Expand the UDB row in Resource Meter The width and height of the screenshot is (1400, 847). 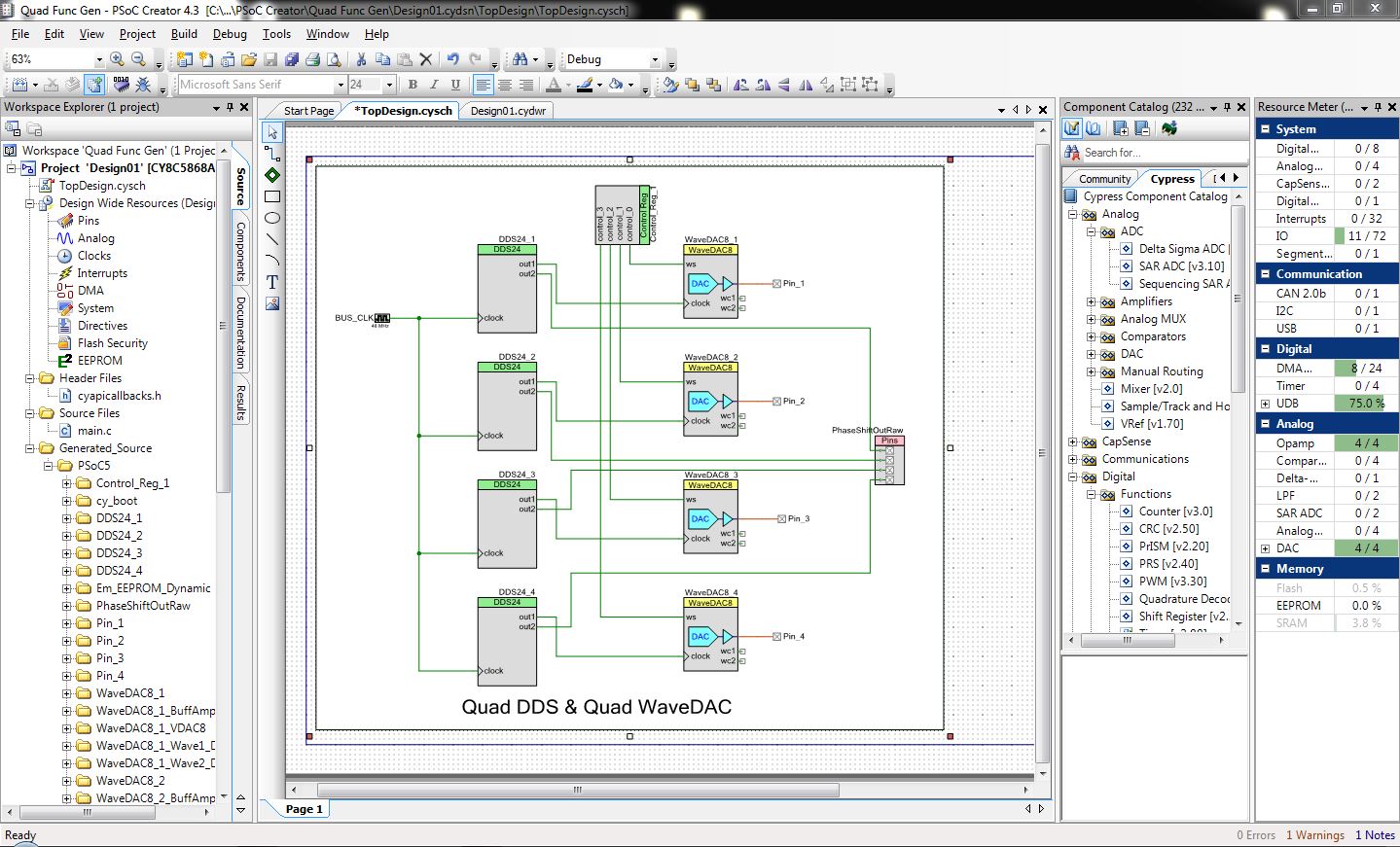pyautogui.click(x=1265, y=404)
